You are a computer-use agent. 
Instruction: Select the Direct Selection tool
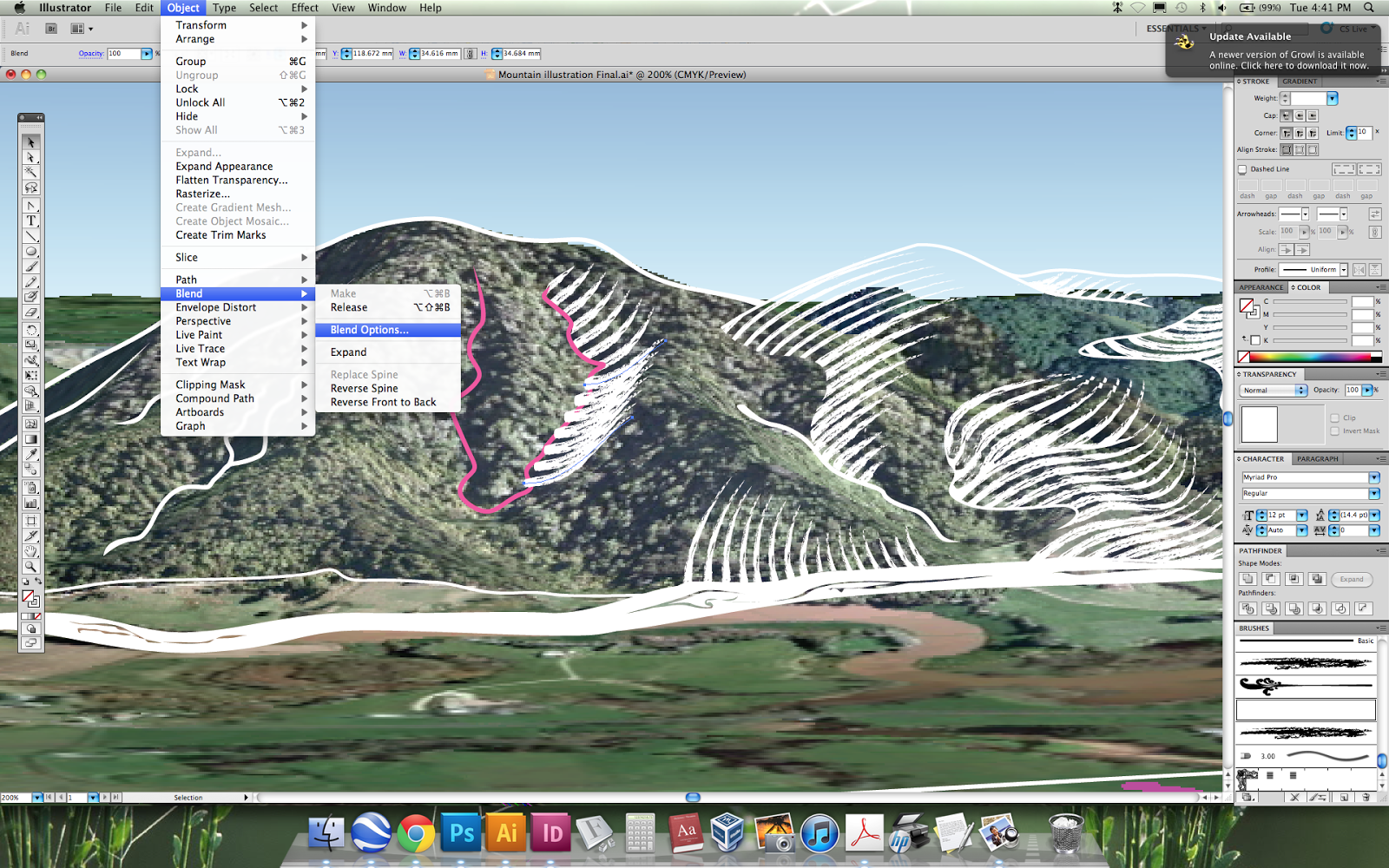tap(31, 157)
